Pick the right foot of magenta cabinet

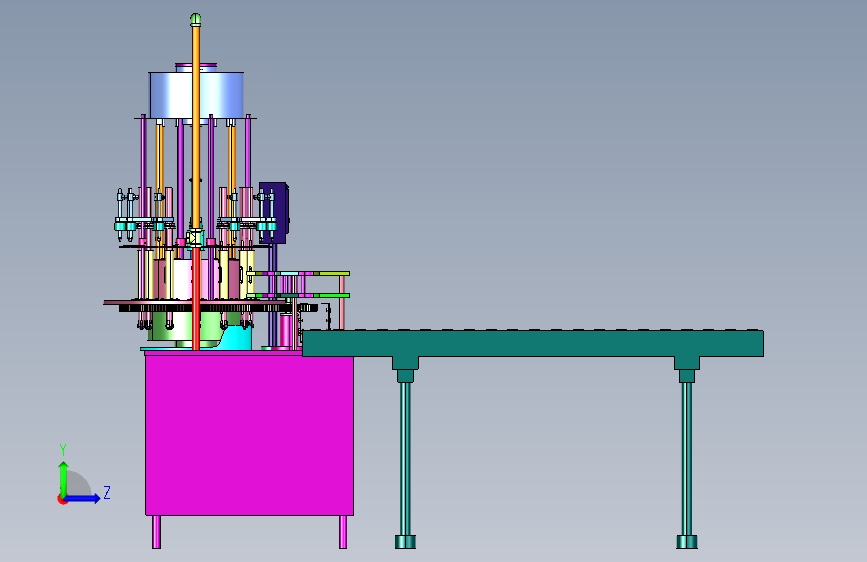(343, 532)
